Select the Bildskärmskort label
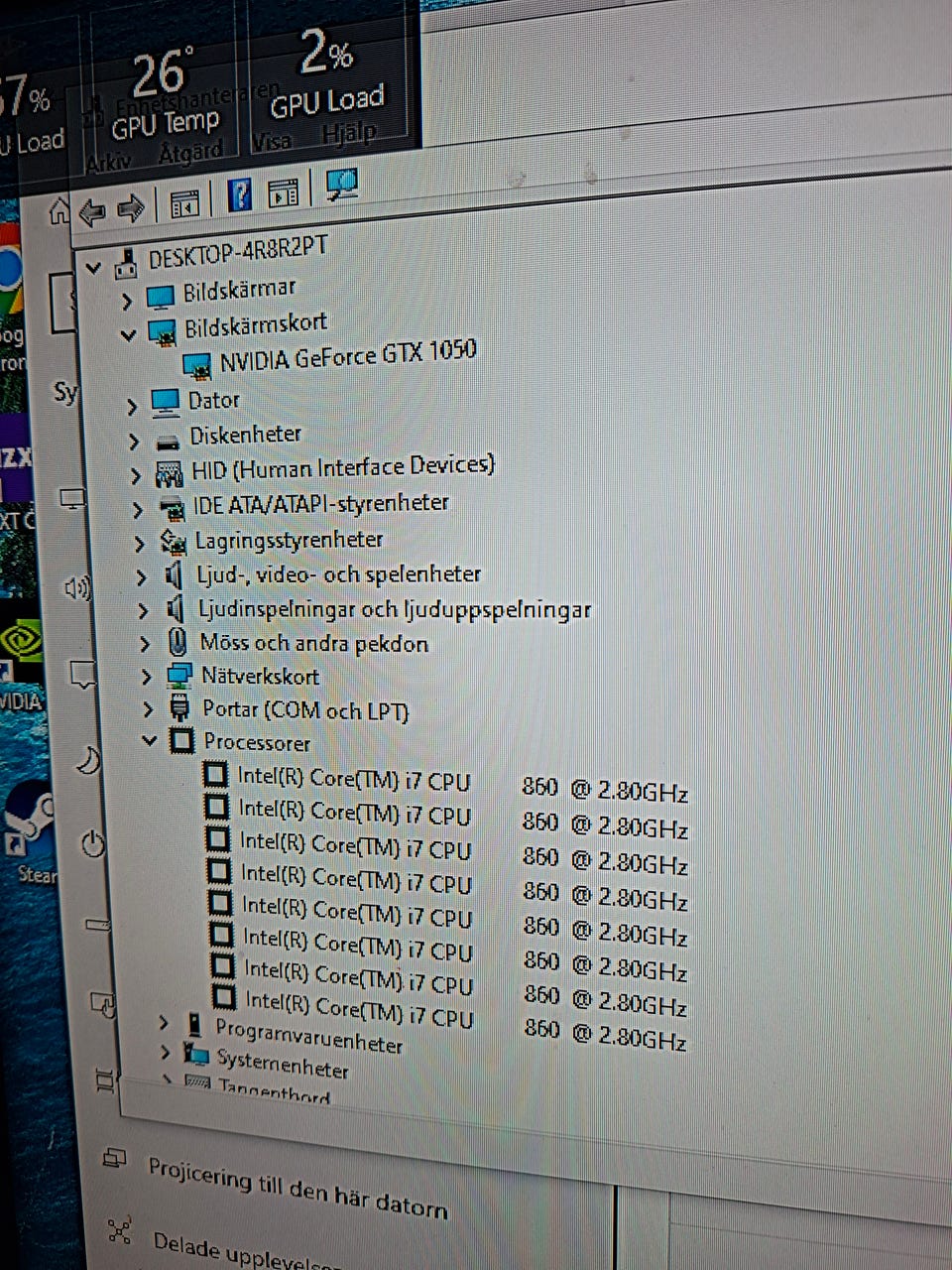 click(x=255, y=324)
